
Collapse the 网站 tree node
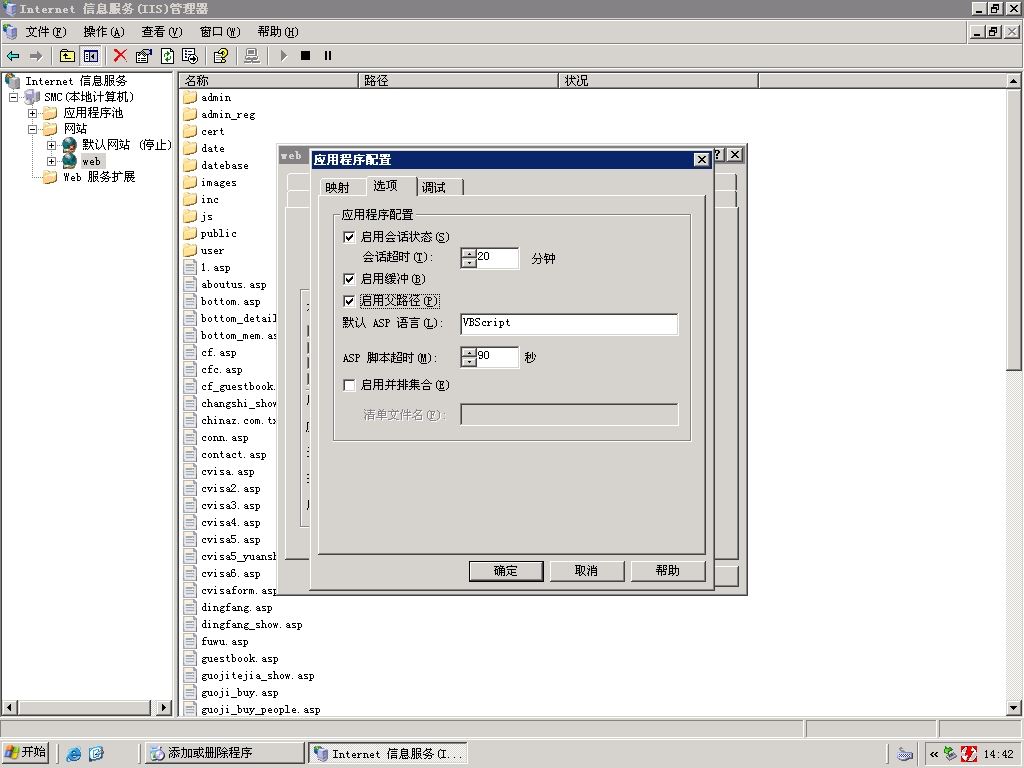click(32, 129)
